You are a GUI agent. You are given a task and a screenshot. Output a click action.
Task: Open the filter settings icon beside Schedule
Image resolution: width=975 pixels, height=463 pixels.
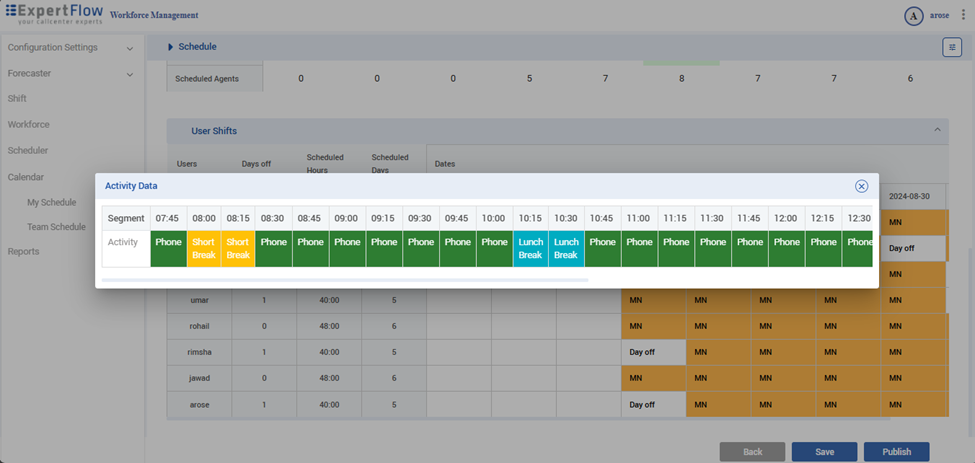point(951,47)
